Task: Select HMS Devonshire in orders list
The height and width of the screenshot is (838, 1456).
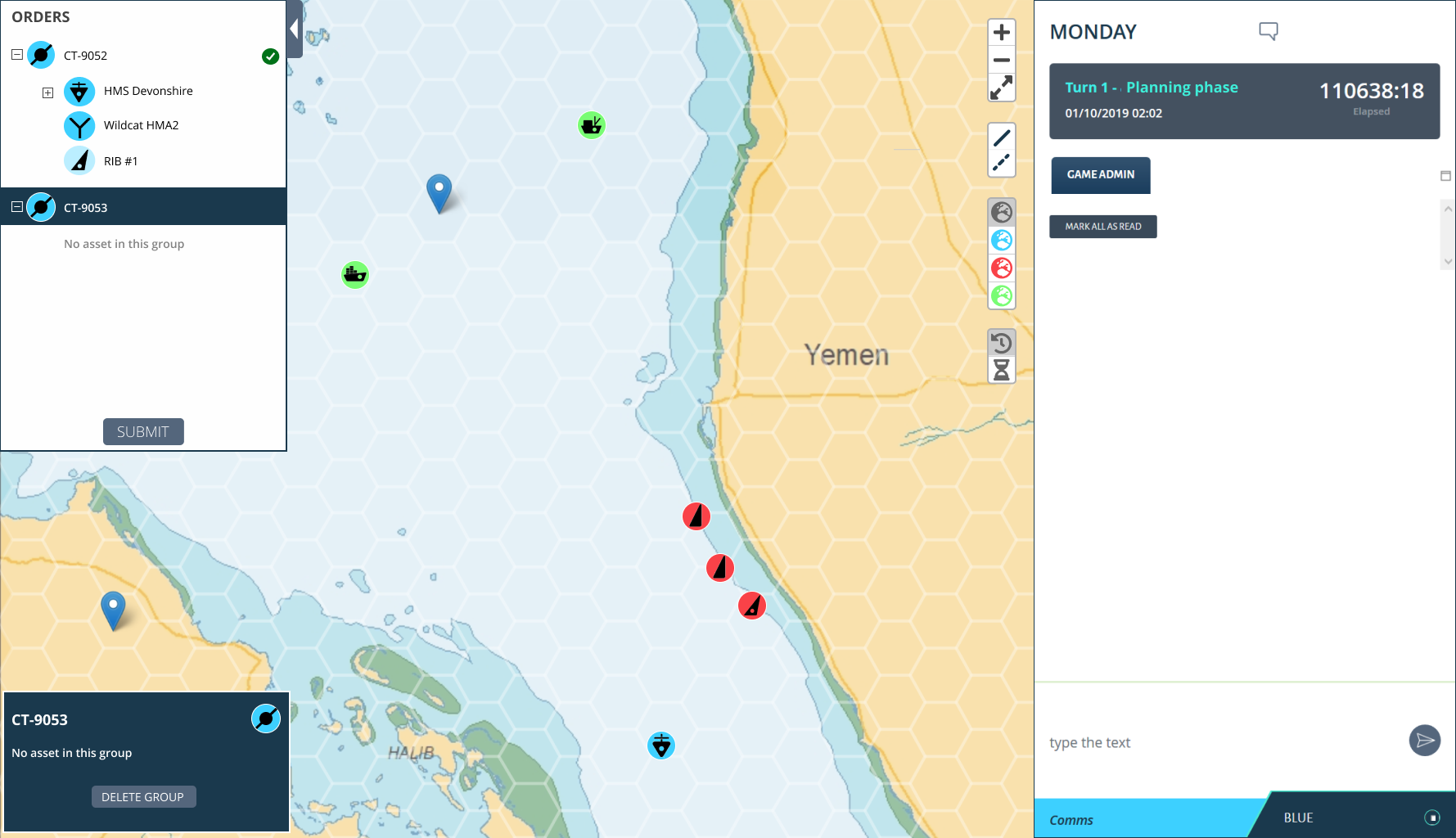Action: coord(148,91)
